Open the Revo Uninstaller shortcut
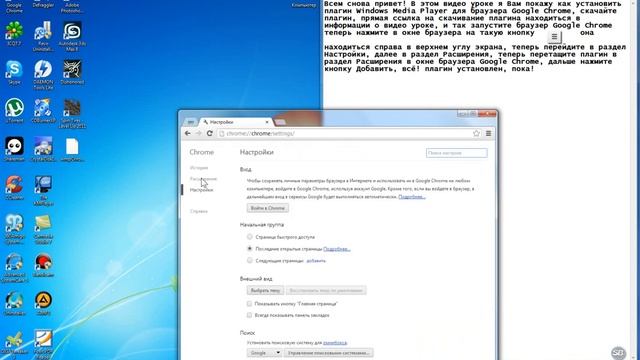Screen dimensions: 640x360 click(43, 36)
